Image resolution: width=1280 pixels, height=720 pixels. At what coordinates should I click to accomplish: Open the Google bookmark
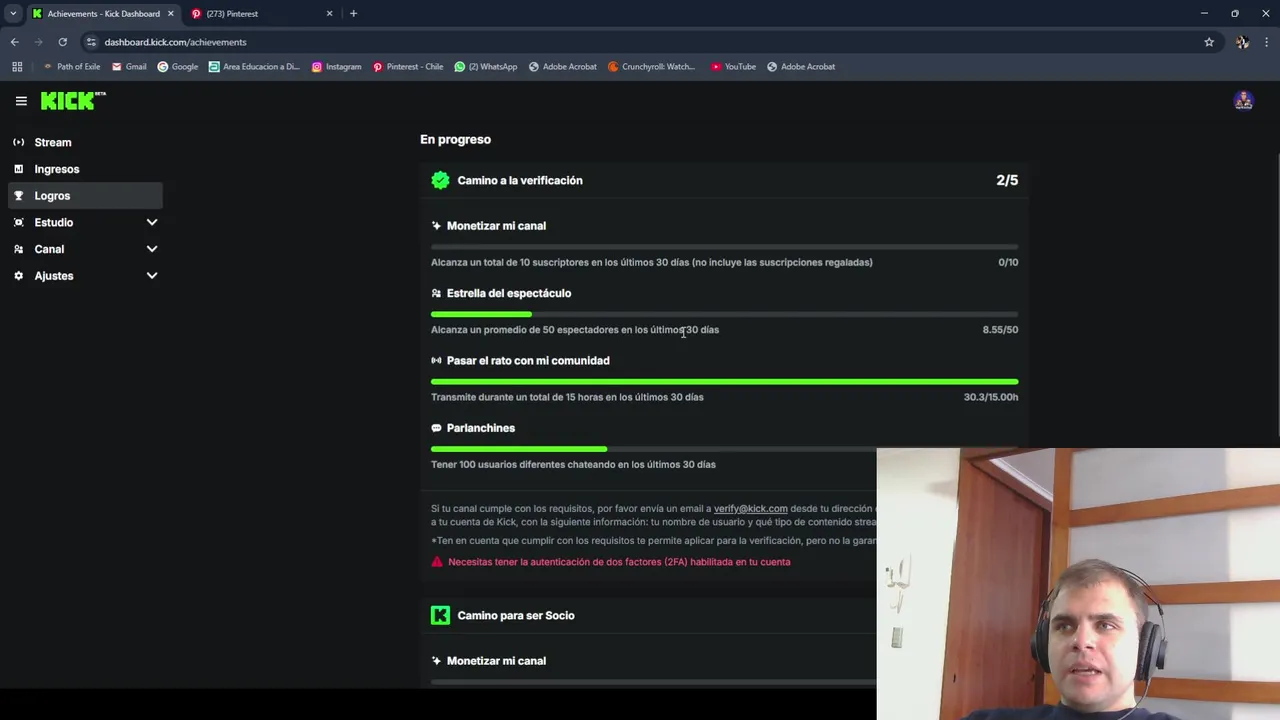click(178, 67)
